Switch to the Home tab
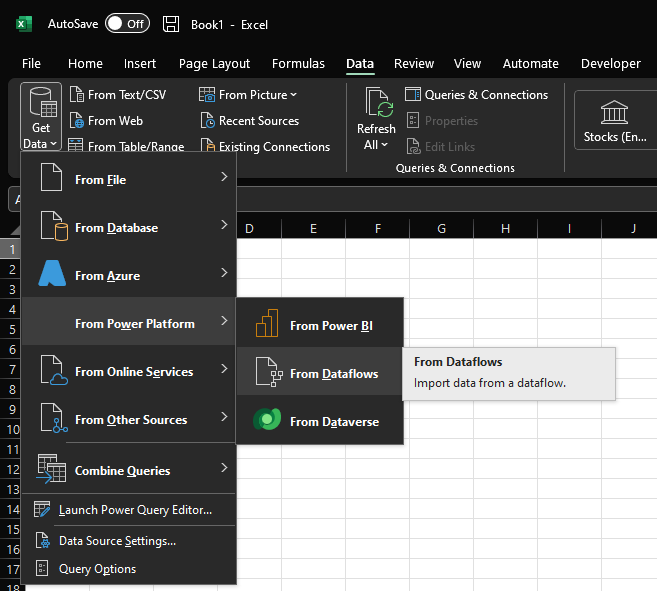The height and width of the screenshot is (591, 657). tap(85, 63)
